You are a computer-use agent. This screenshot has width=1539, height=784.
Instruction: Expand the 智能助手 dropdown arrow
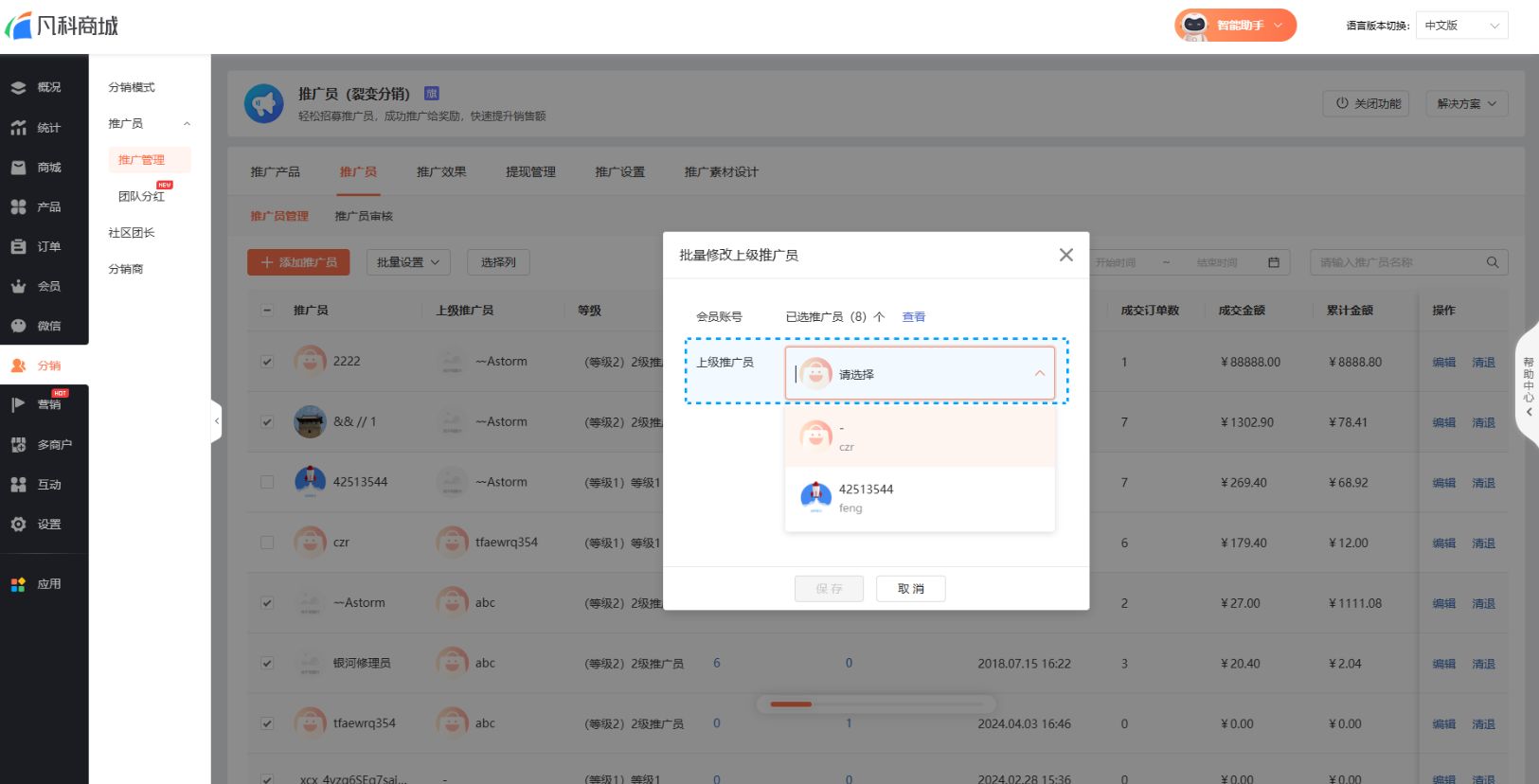click(x=1278, y=26)
